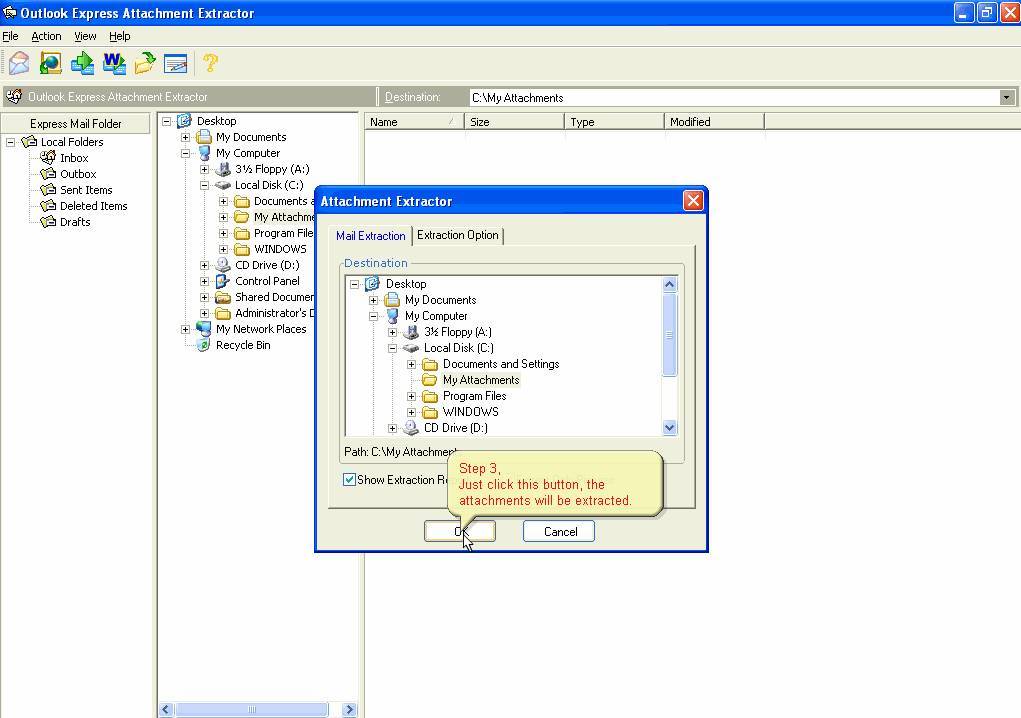Switch to the Mail Extraction tab
This screenshot has width=1021, height=718.
click(x=371, y=236)
